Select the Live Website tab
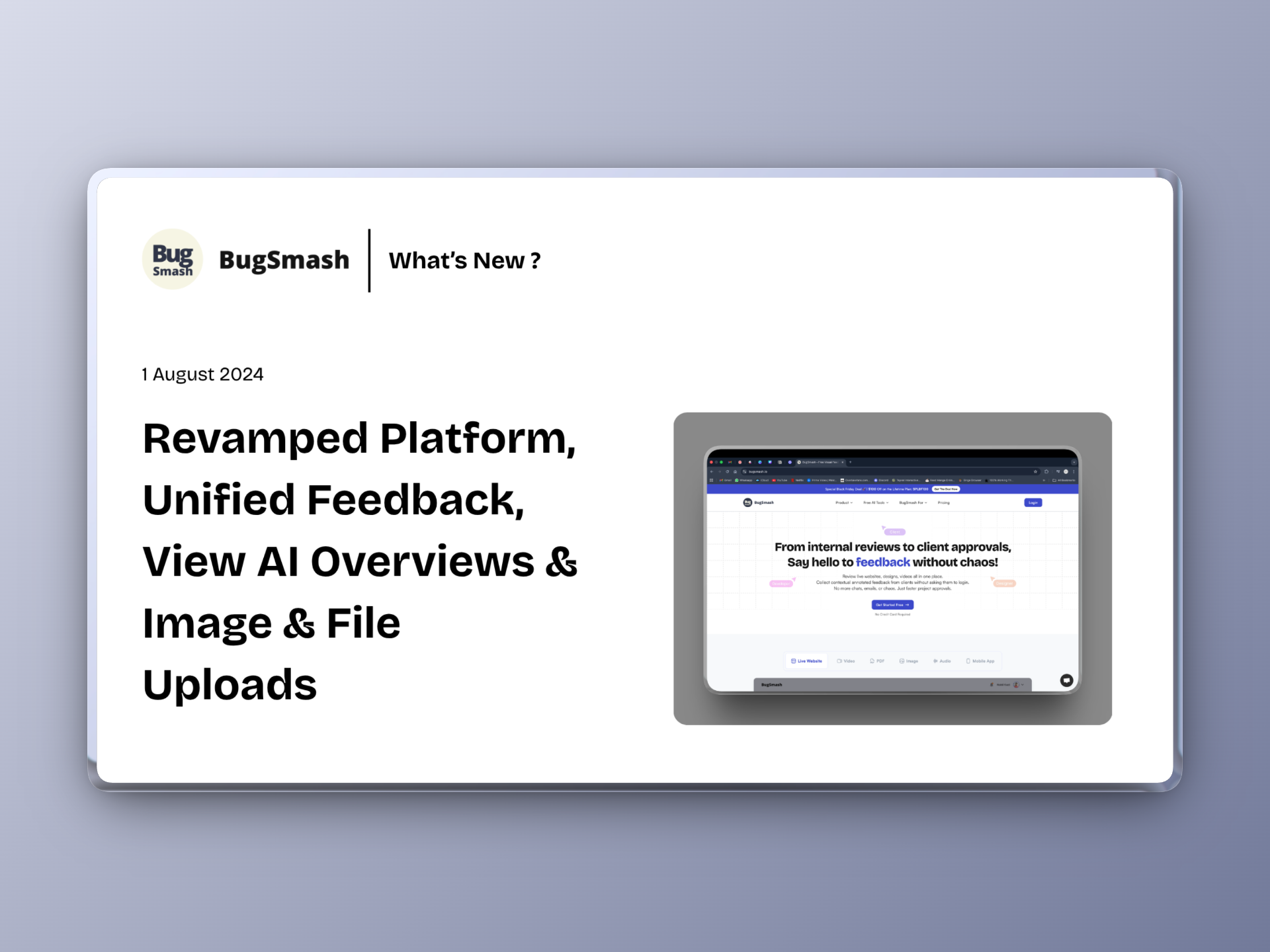This screenshot has height=952, width=1270. coord(806,660)
